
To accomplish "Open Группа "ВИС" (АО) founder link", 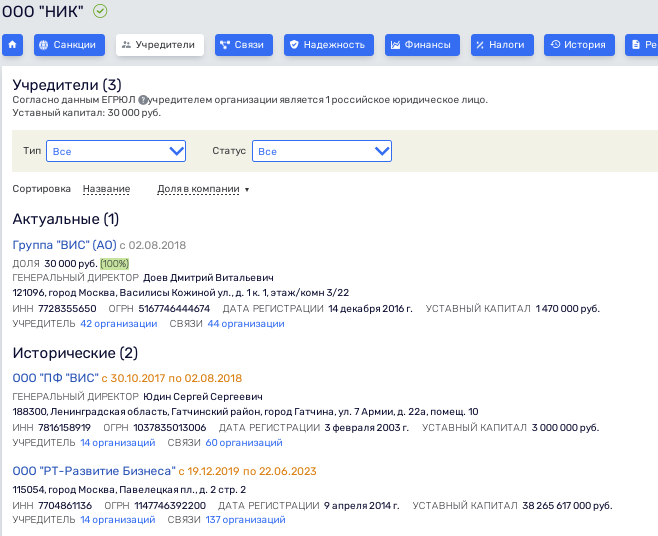I will 65,245.
